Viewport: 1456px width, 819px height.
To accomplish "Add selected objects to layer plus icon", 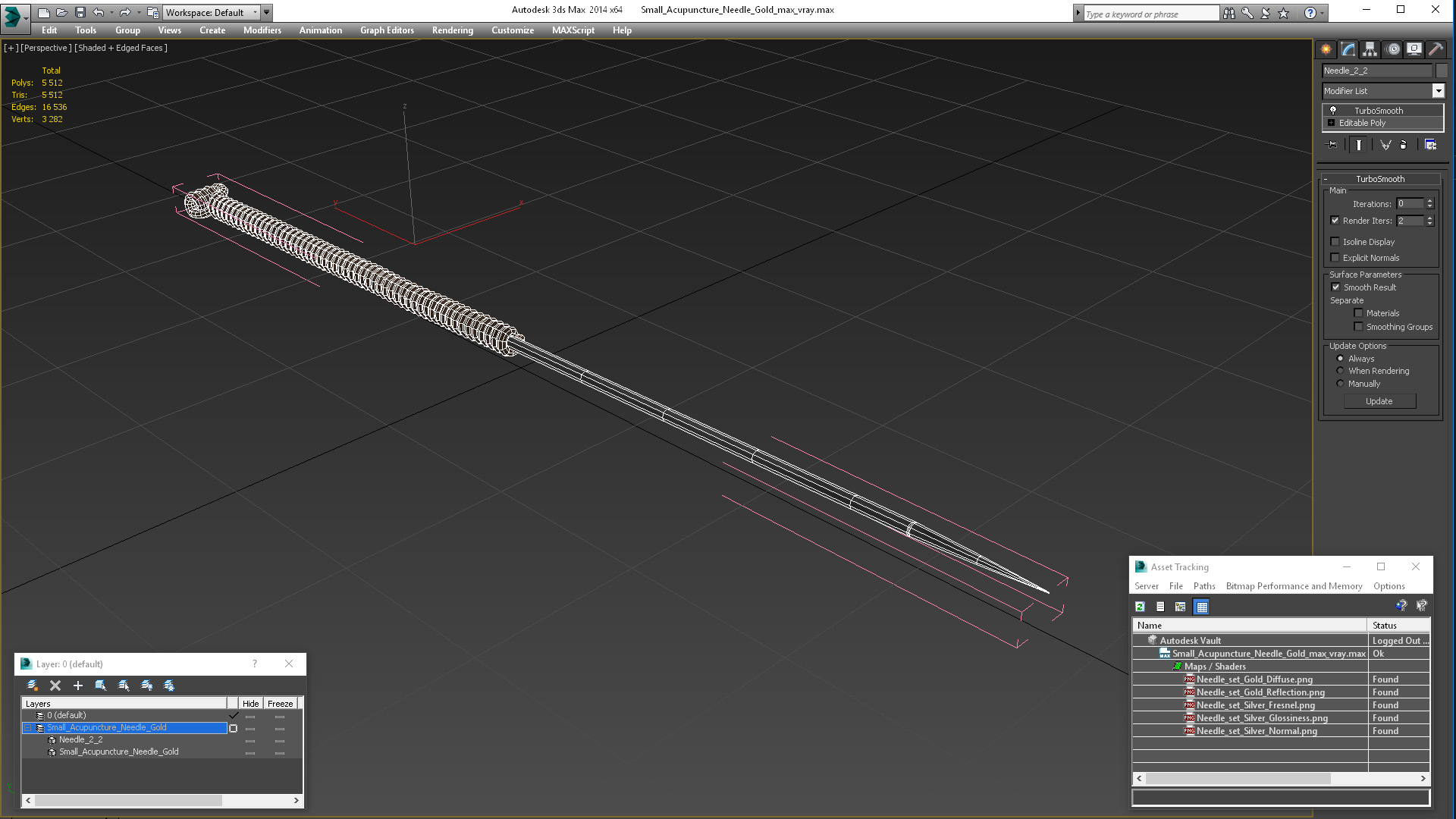I will (x=78, y=686).
